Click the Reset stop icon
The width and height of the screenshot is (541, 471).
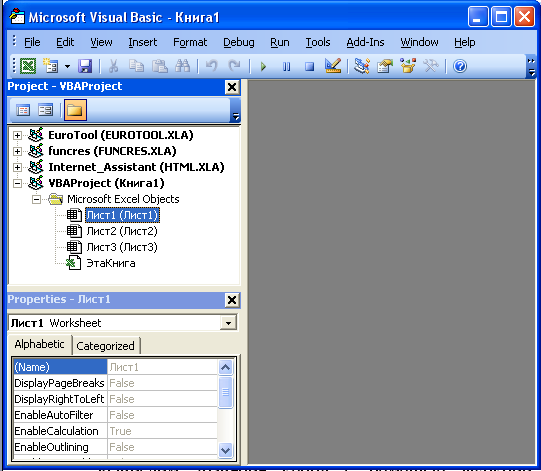(309, 66)
